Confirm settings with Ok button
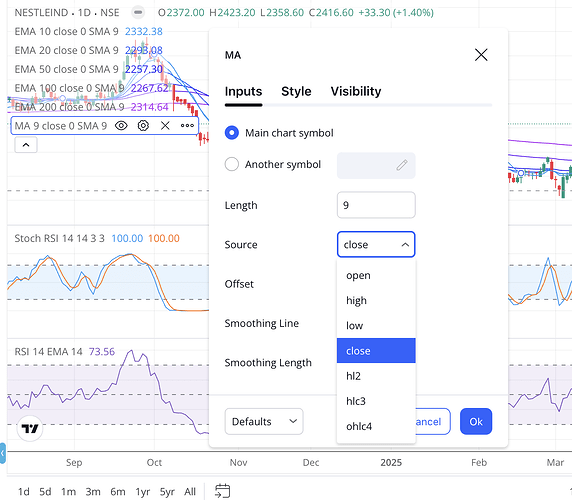The height and width of the screenshot is (500, 572). click(x=476, y=422)
